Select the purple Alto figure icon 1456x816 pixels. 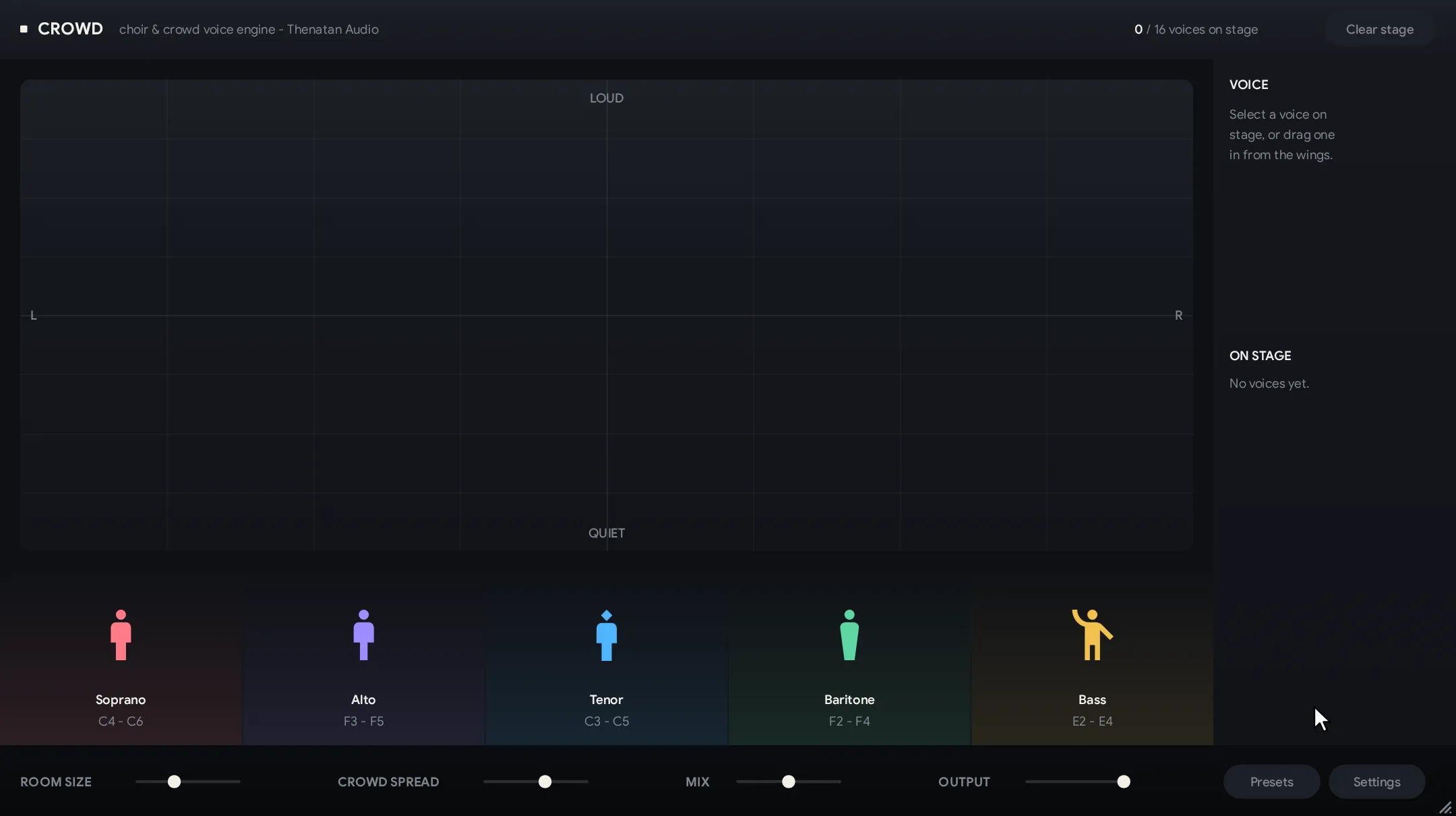(x=363, y=635)
